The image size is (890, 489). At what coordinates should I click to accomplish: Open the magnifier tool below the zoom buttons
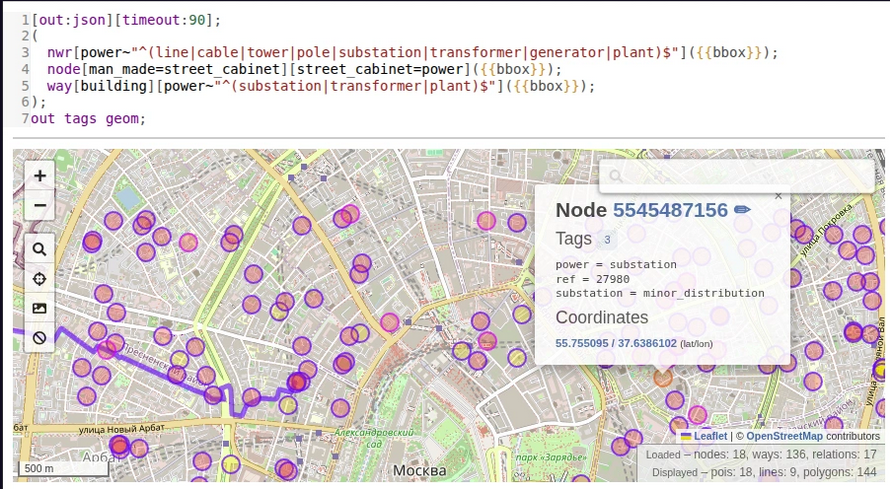click(39, 249)
